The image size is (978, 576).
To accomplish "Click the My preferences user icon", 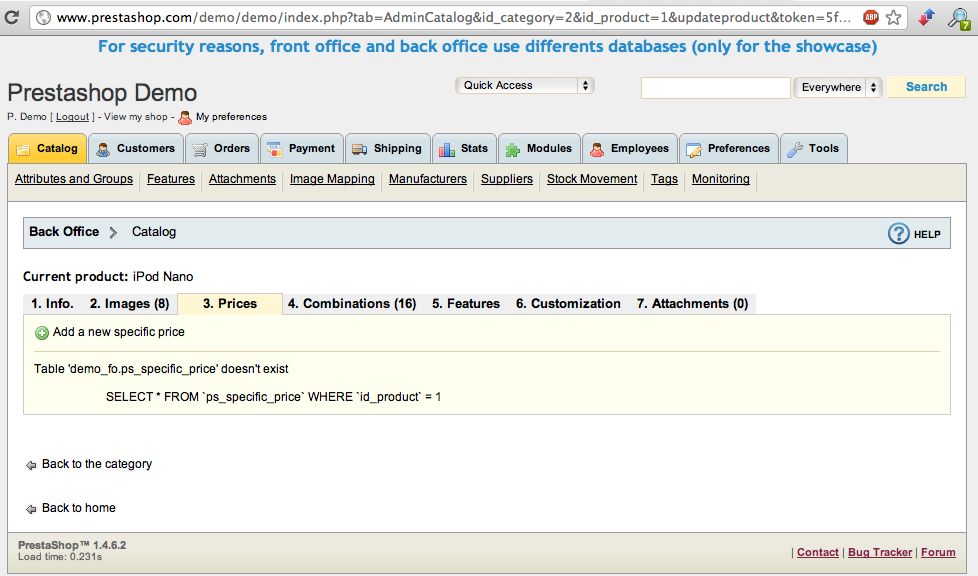I will click(x=185, y=117).
